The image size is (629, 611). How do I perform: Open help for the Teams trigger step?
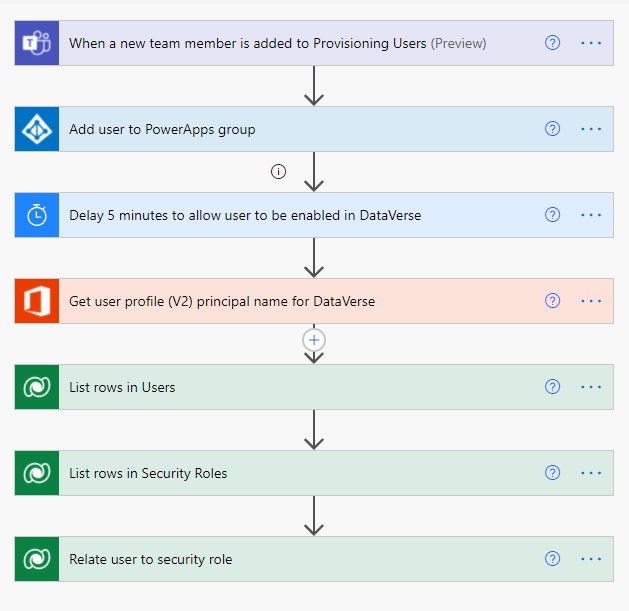[x=552, y=43]
